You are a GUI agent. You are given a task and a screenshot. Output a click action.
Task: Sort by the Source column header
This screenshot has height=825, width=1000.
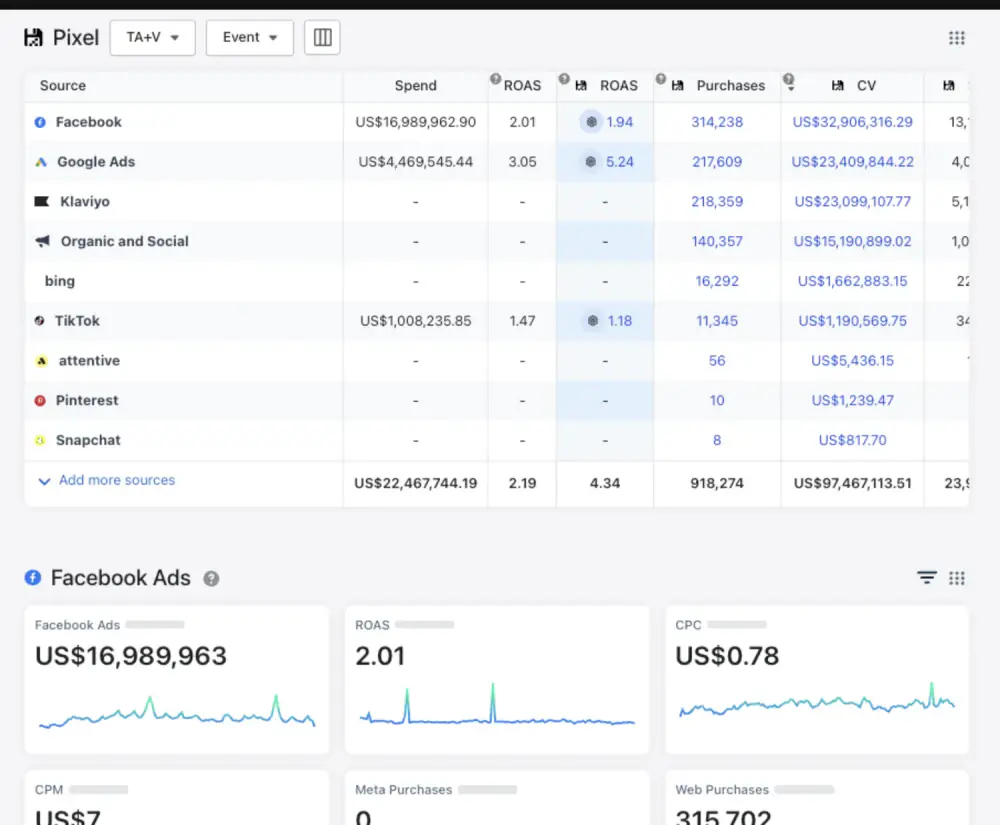pos(62,85)
